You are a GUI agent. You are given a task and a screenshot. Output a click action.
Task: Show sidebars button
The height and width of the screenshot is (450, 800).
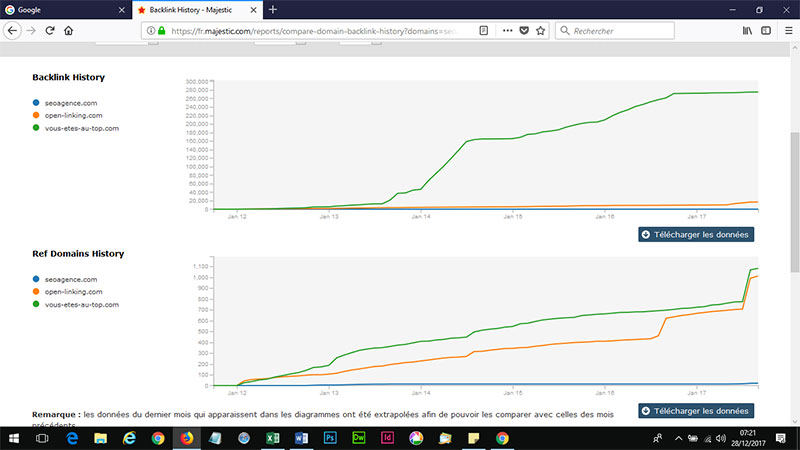click(x=766, y=31)
